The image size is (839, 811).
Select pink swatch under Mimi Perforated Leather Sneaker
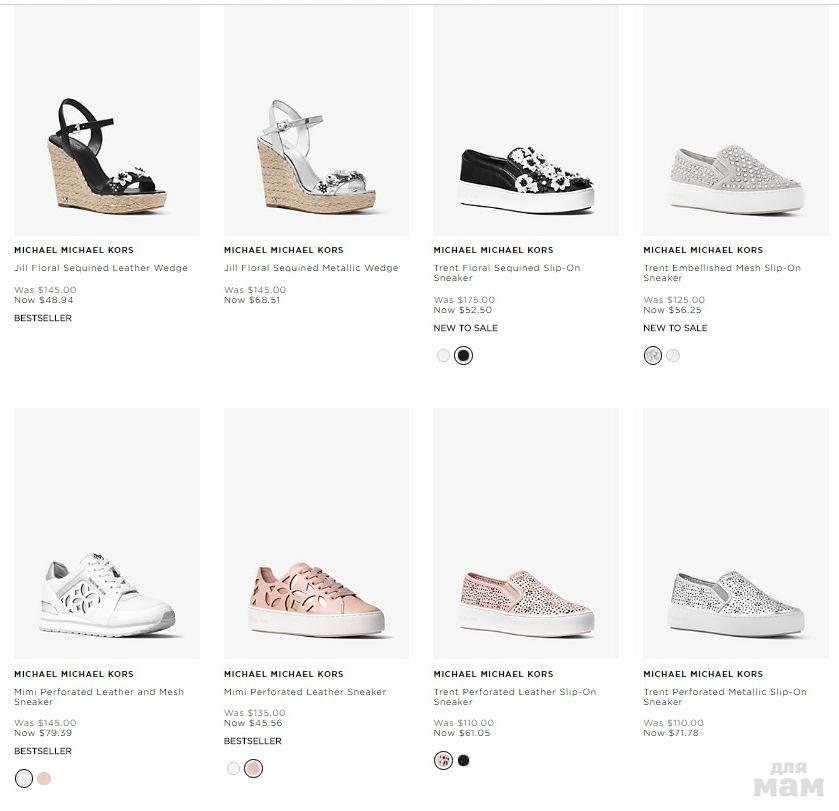pos(253,768)
